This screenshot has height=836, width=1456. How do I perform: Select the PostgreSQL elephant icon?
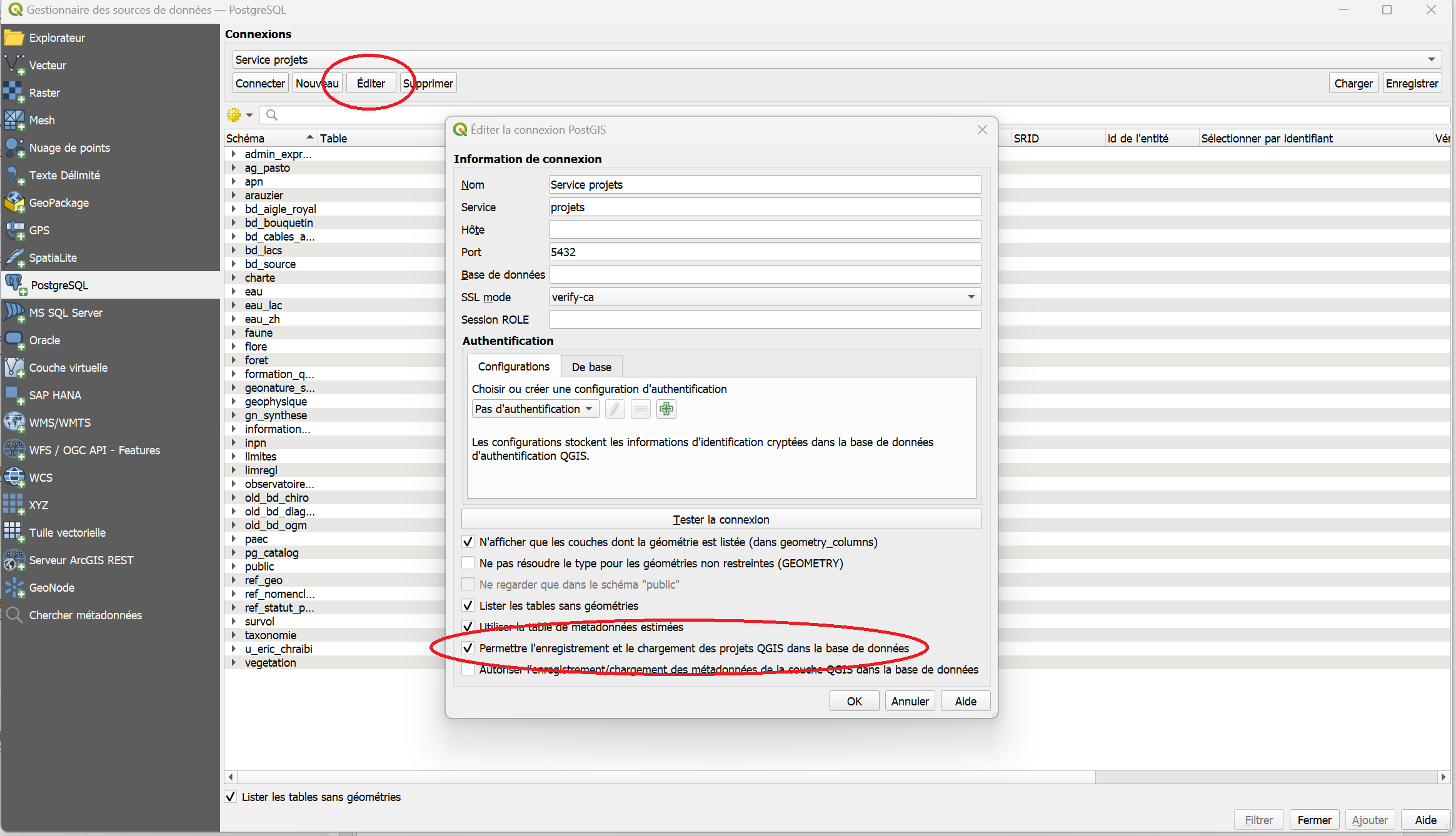point(14,285)
